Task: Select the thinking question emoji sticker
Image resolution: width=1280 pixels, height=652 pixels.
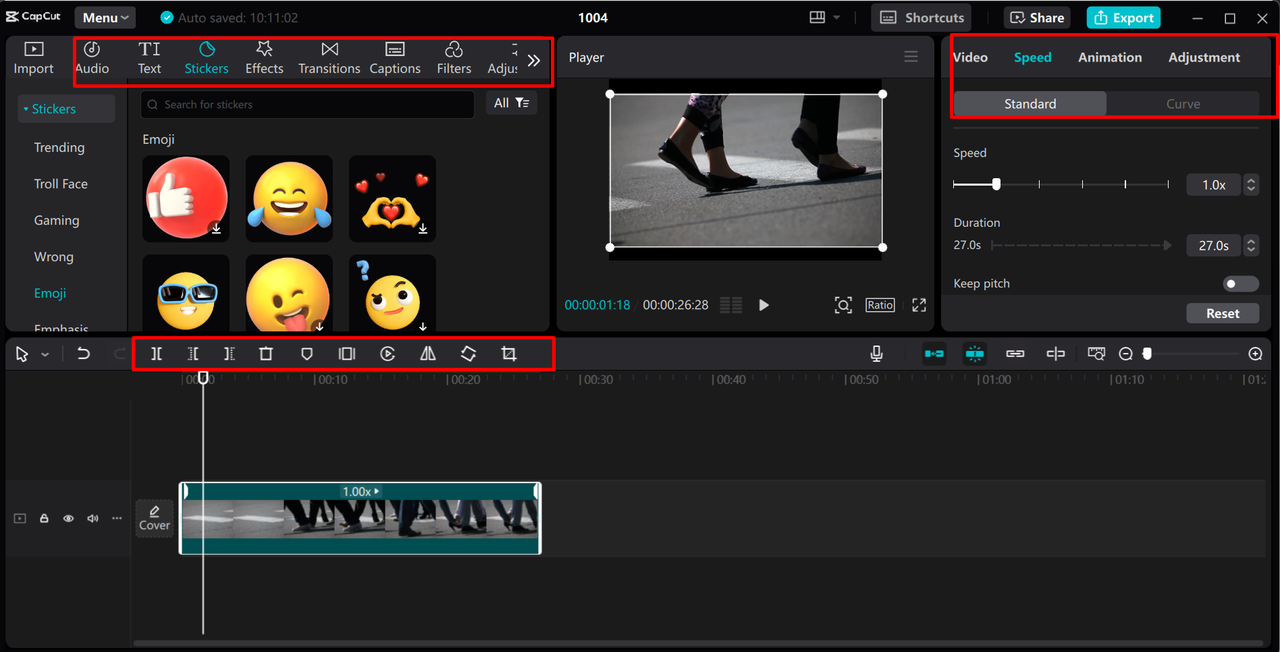Action: click(392, 293)
